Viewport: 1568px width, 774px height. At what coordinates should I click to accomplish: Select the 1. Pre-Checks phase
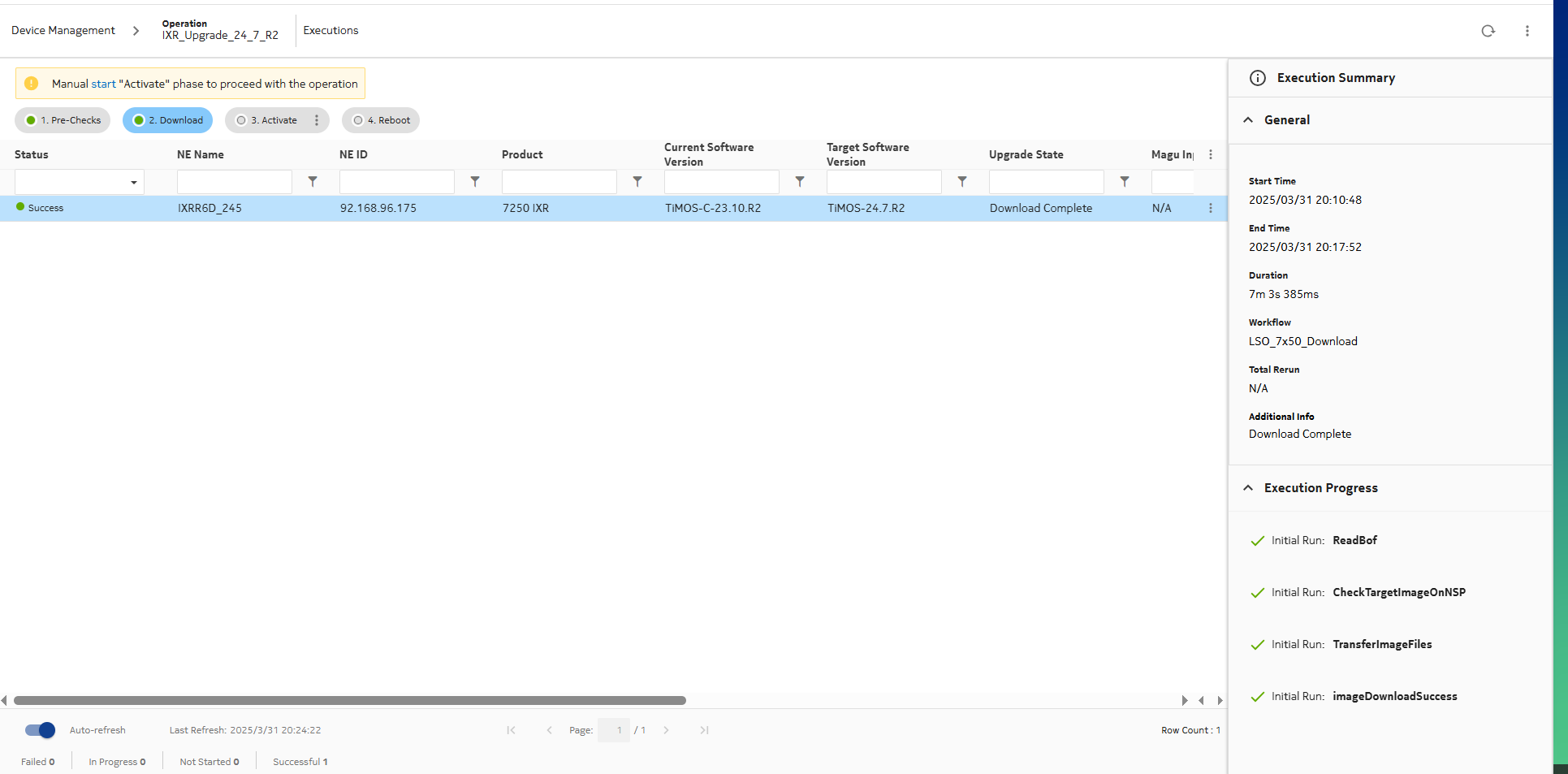click(x=63, y=120)
